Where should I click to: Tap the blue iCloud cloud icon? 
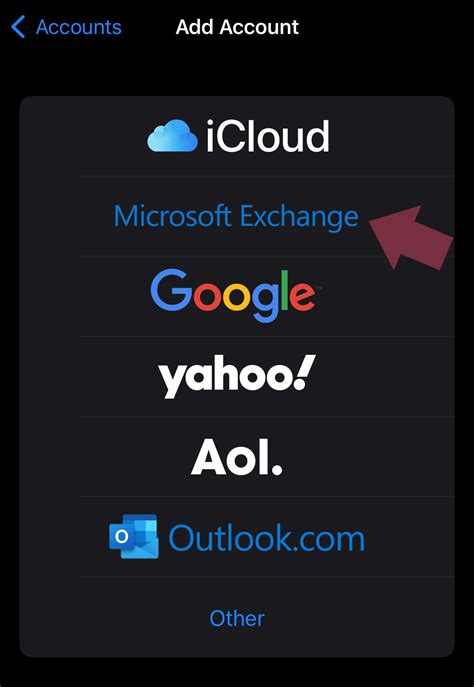172,135
